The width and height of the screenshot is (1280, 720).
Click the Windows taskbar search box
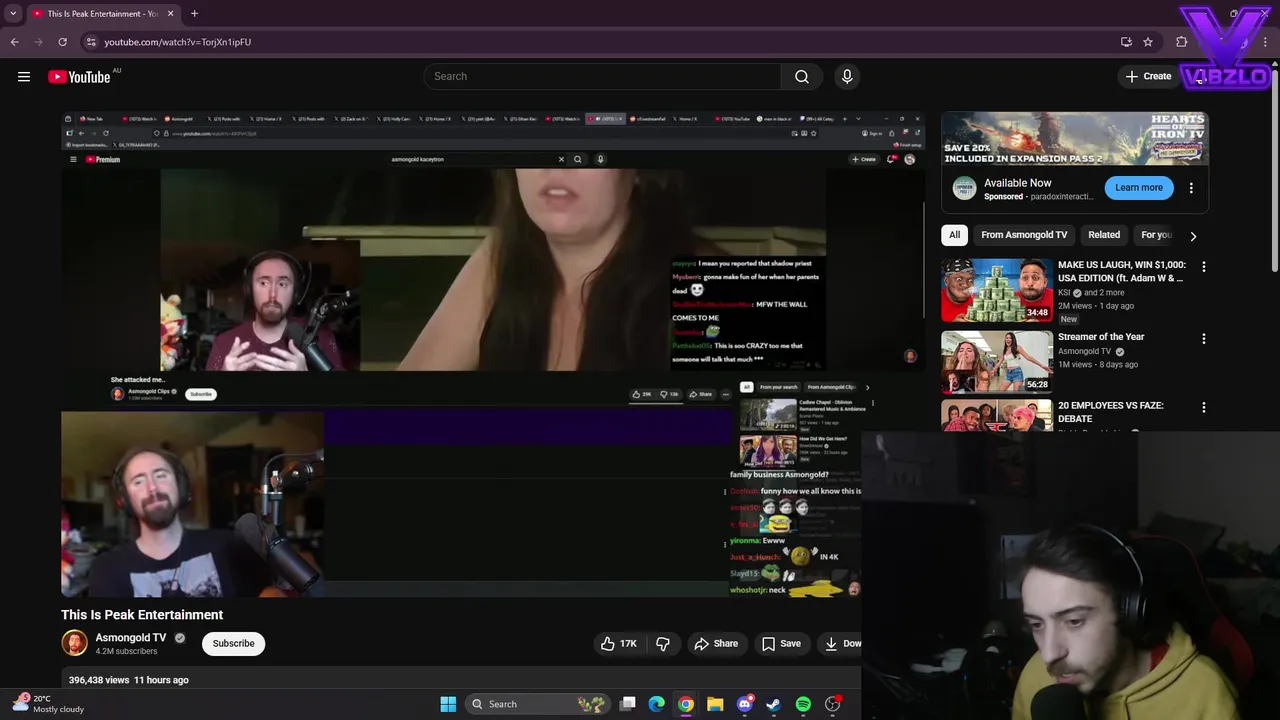[538, 704]
